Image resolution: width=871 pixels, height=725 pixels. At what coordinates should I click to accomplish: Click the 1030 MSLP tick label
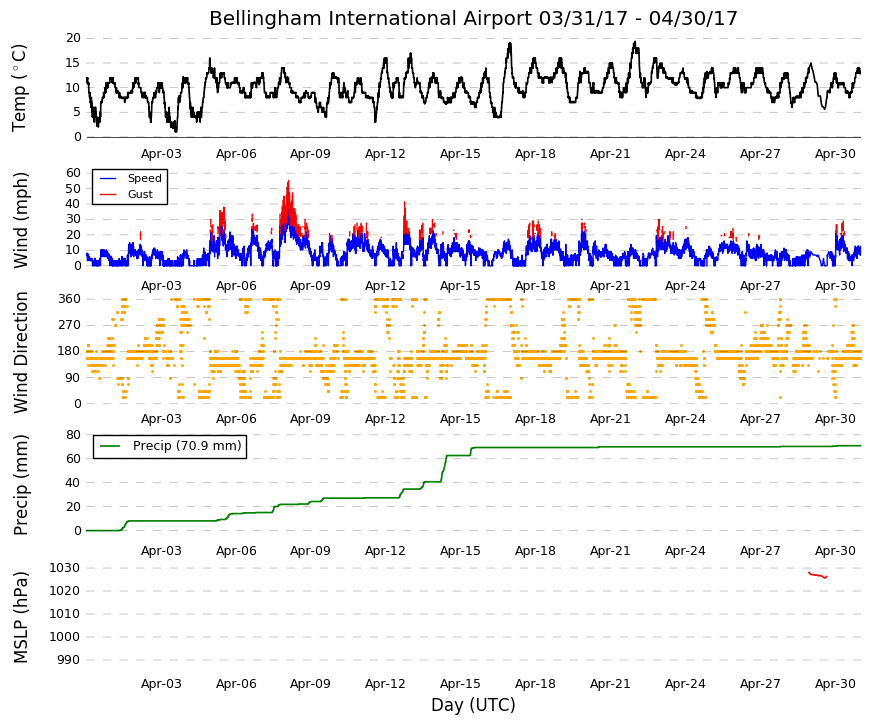[64, 568]
